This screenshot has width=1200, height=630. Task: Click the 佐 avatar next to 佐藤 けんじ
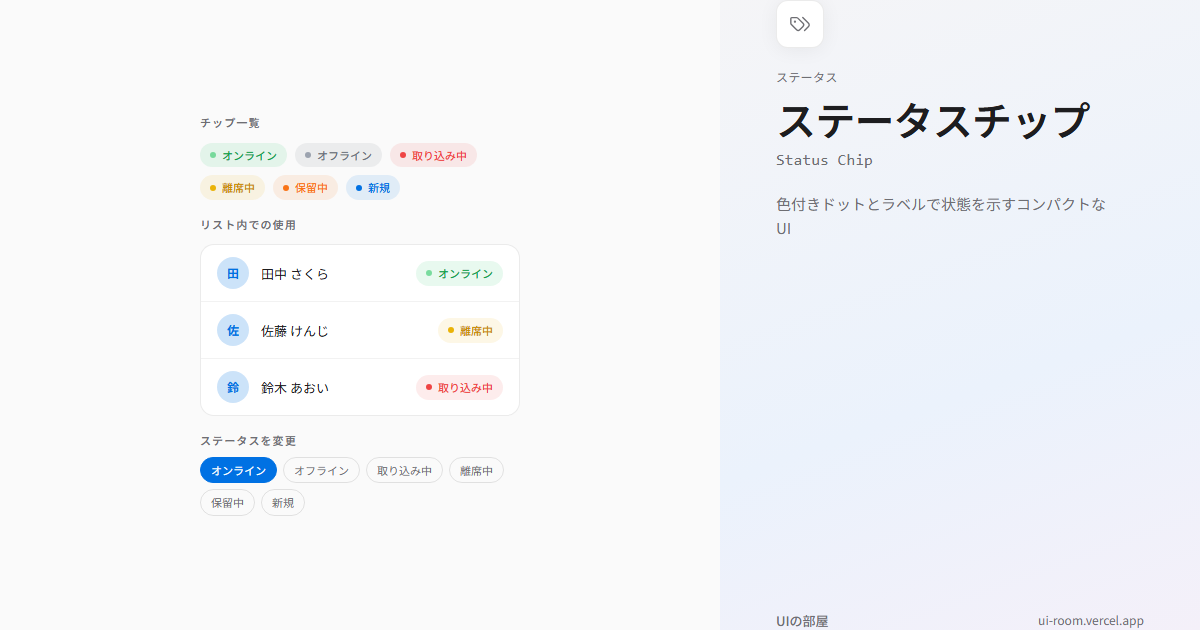tap(233, 330)
